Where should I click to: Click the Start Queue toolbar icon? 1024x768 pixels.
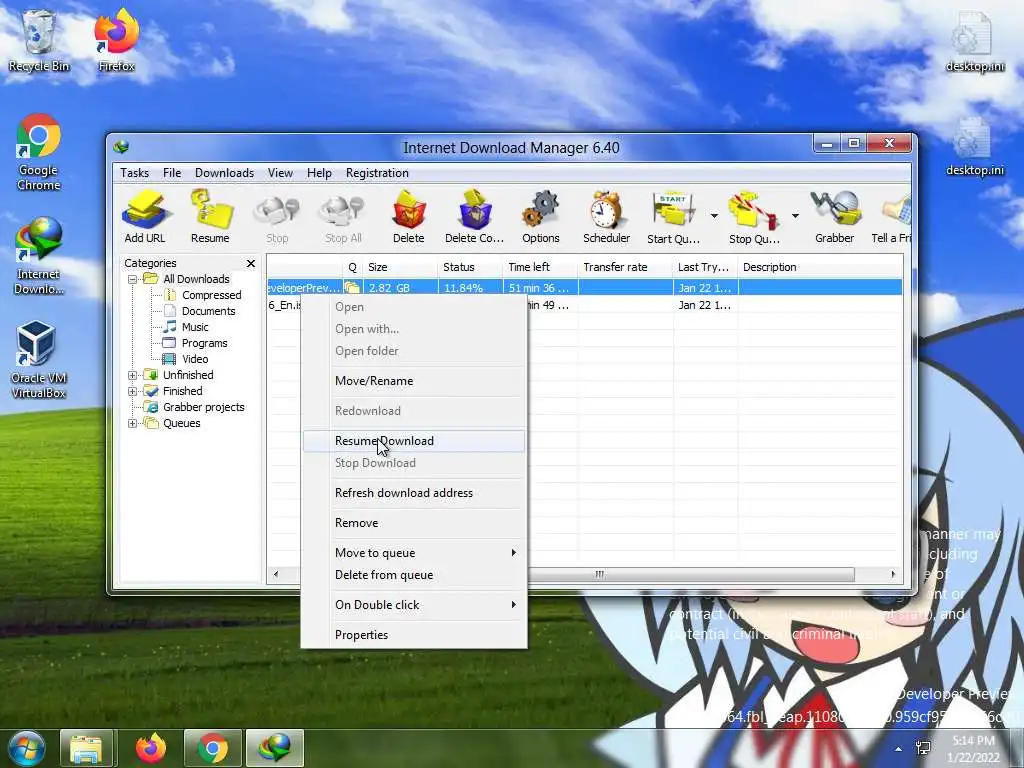coord(673,217)
